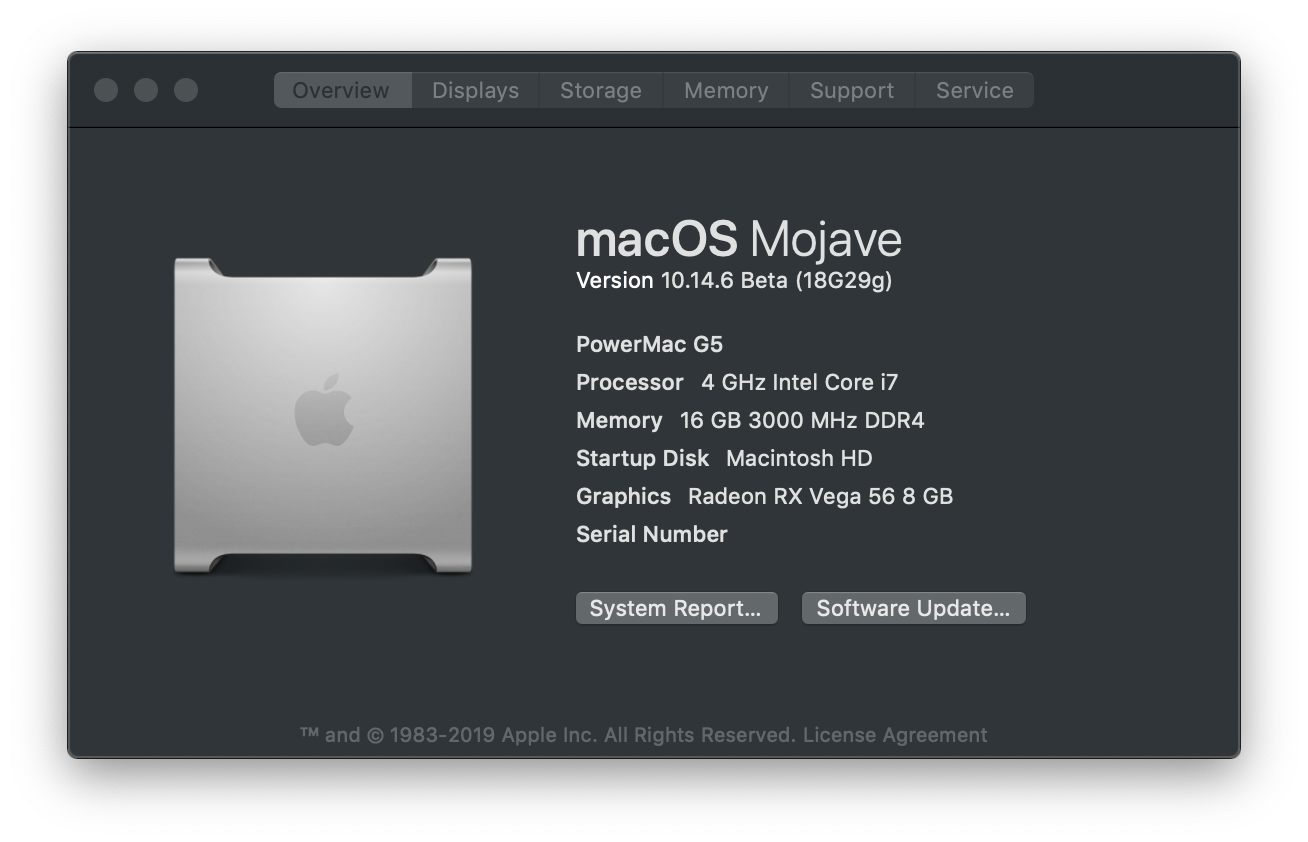Minimize the window with the middle button
The height and width of the screenshot is (842, 1308).
(x=146, y=90)
